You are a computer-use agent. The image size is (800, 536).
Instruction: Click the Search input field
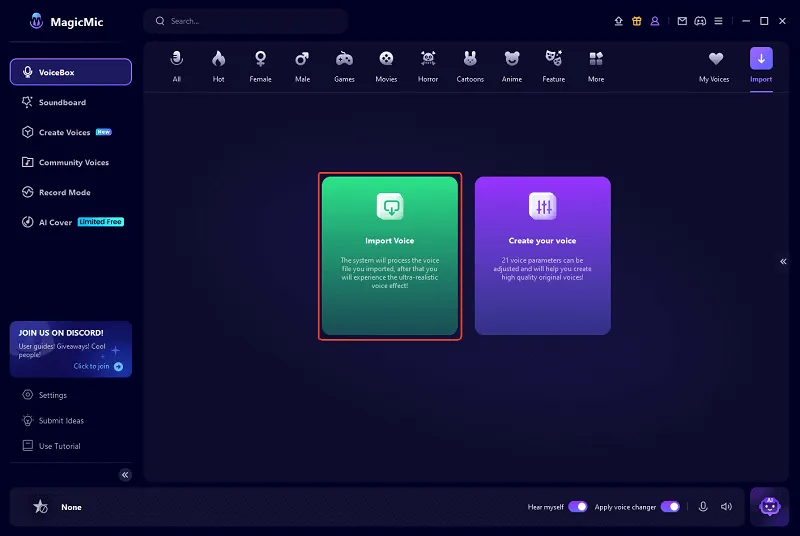pos(245,21)
